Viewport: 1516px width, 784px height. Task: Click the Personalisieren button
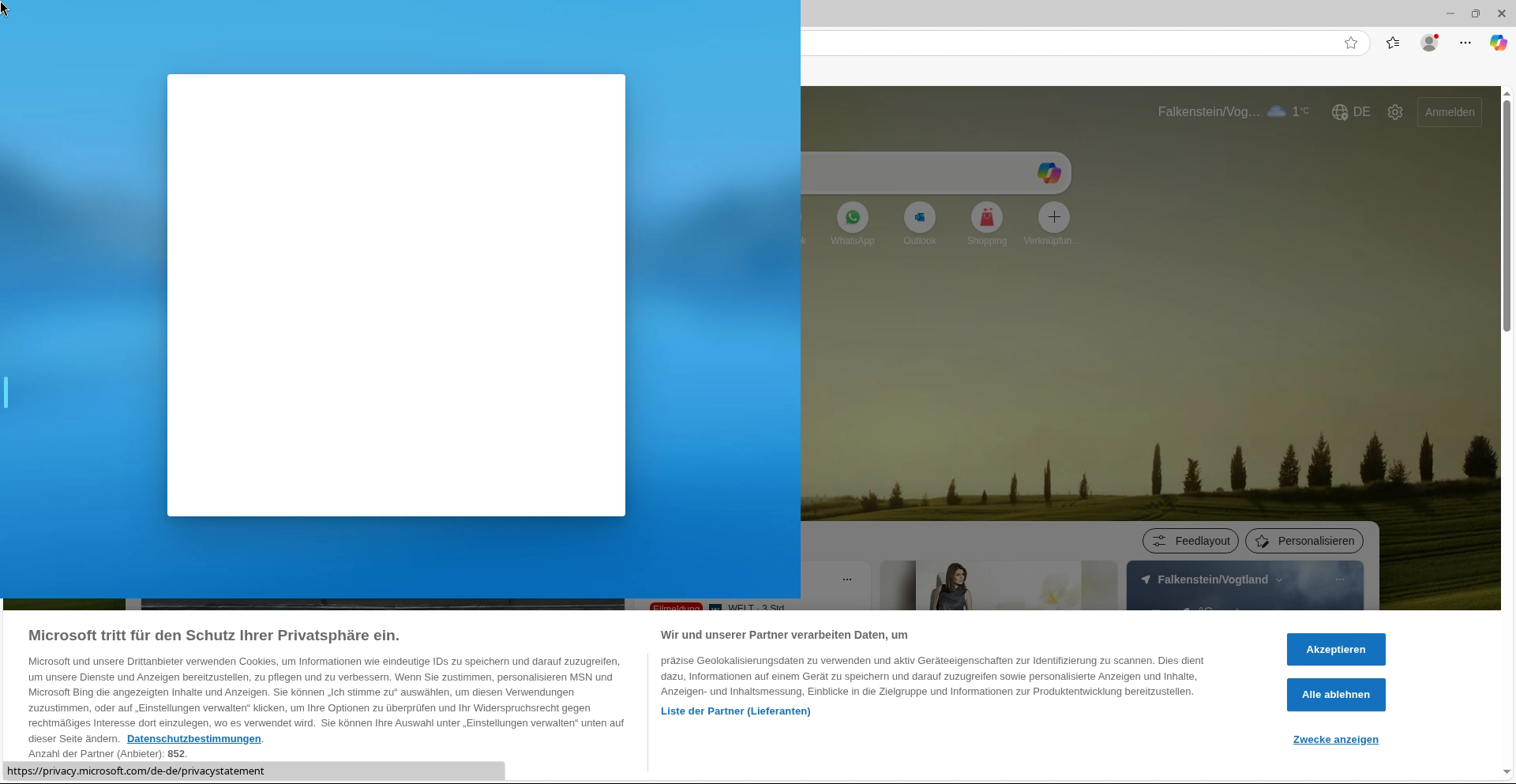(1304, 541)
